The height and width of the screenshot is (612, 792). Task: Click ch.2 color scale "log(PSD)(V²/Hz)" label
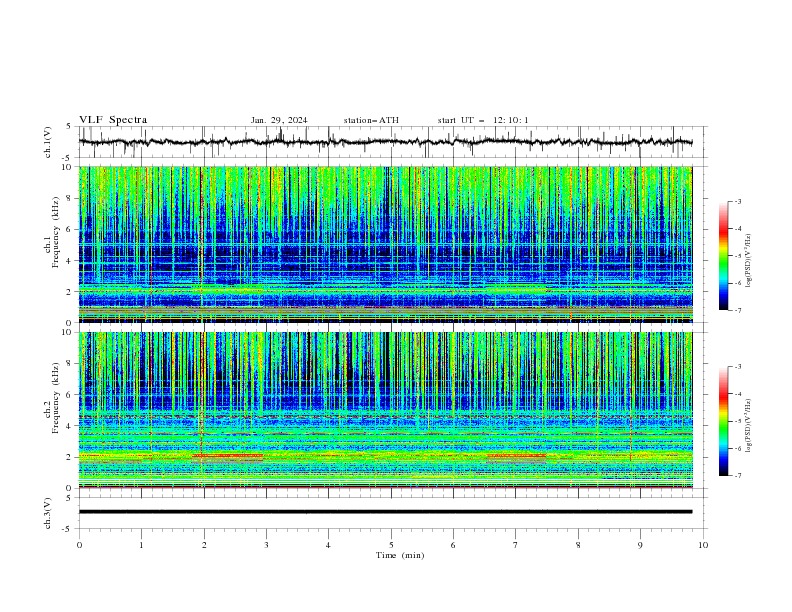(749, 426)
